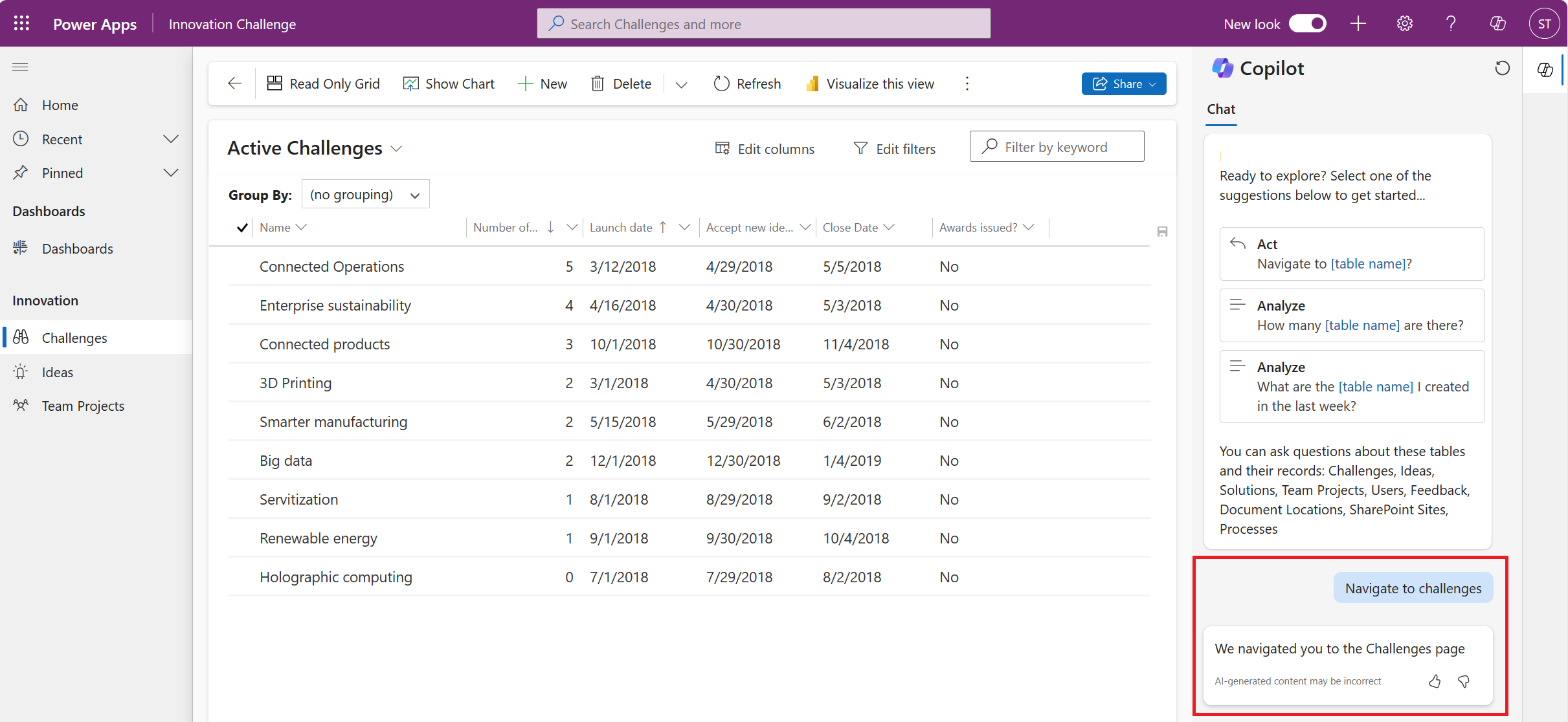Toggle the New look switch on
This screenshot has height=722, width=1568.
tap(1309, 23)
